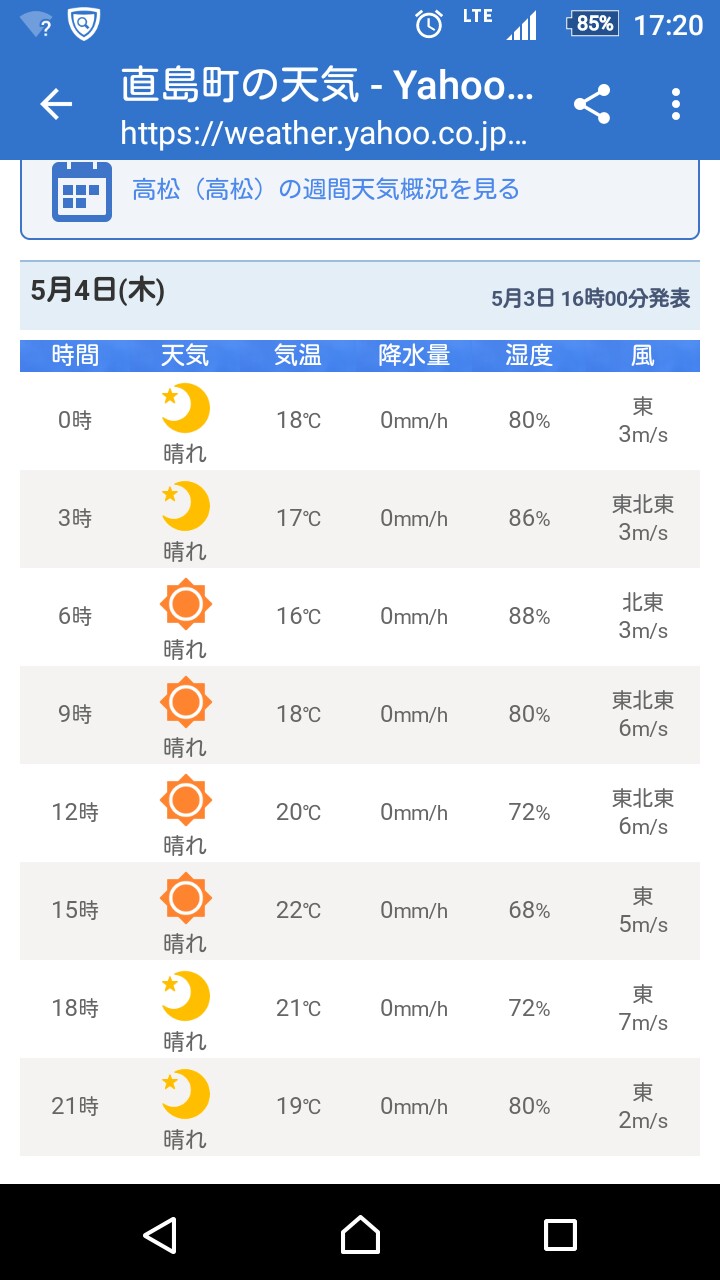Tap the share icon
Viewport: 720px width, 1280px height.
point(592,104)
